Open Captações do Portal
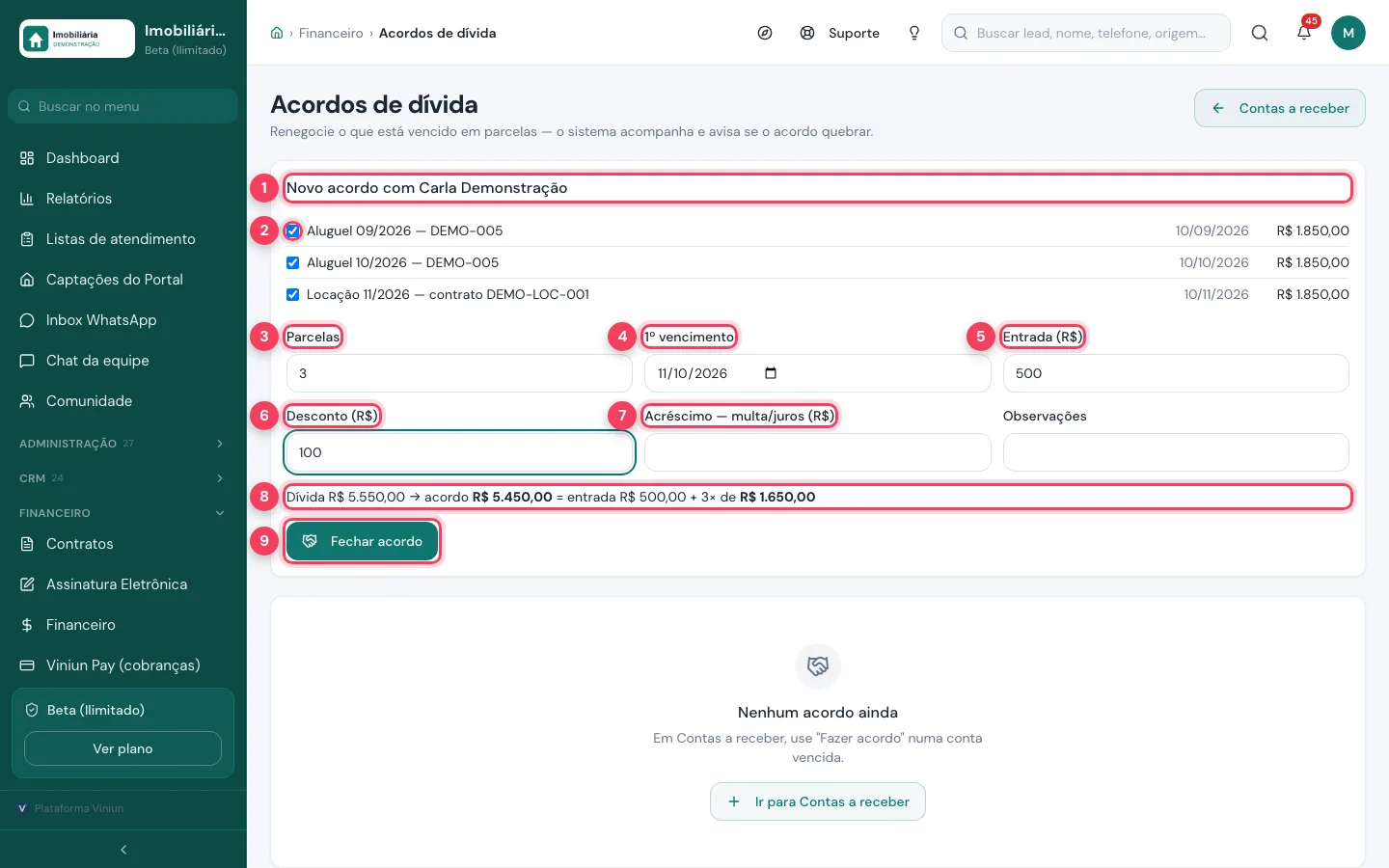The image size is (1389, 868). [123, 280]
